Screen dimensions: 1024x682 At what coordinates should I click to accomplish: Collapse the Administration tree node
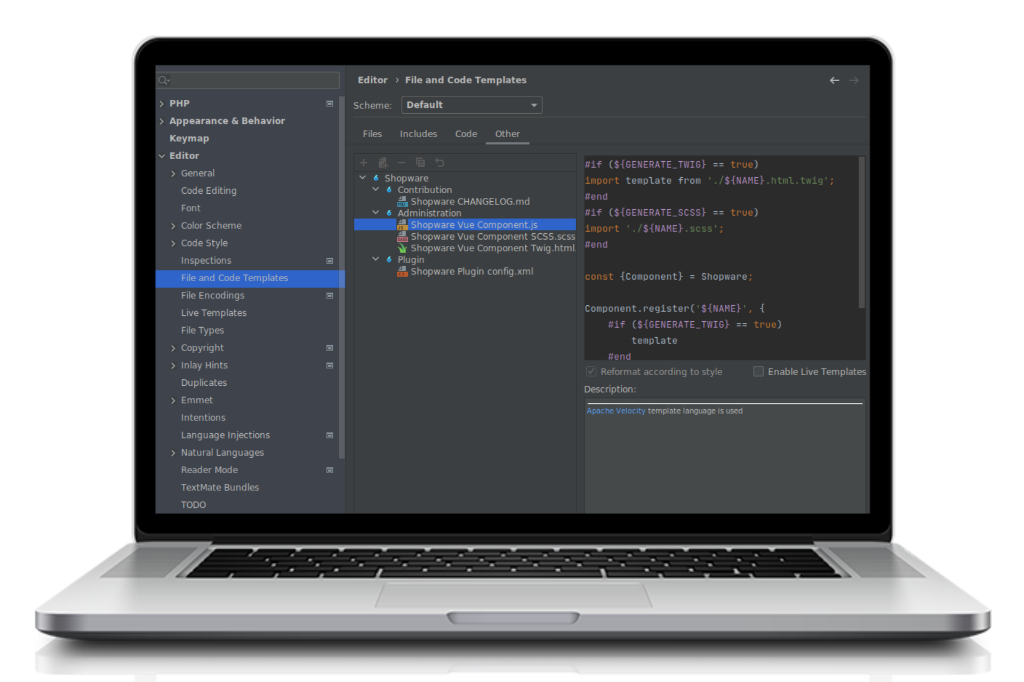[376, 212]
